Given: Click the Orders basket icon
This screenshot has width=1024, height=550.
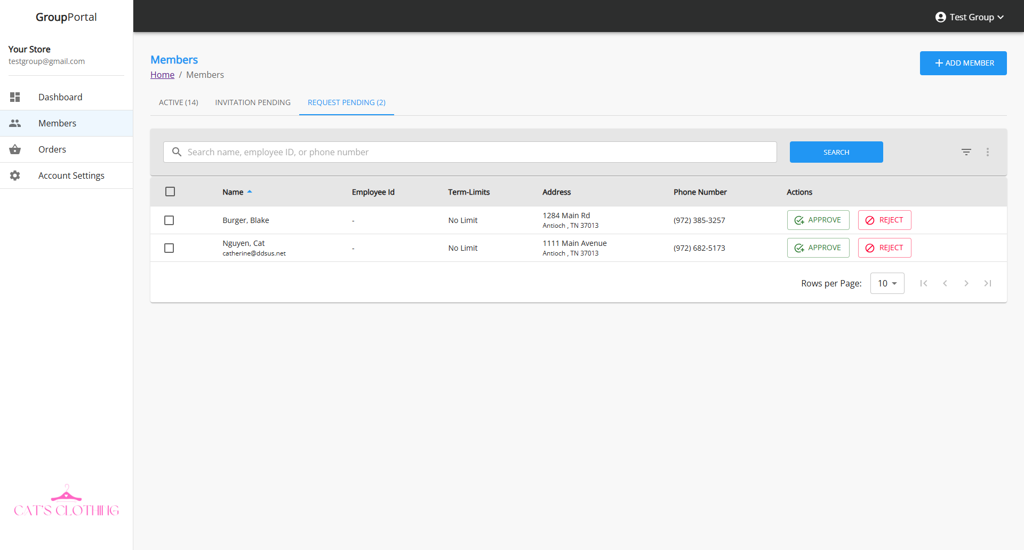Looking at the screenshot, I should (15, 149).
